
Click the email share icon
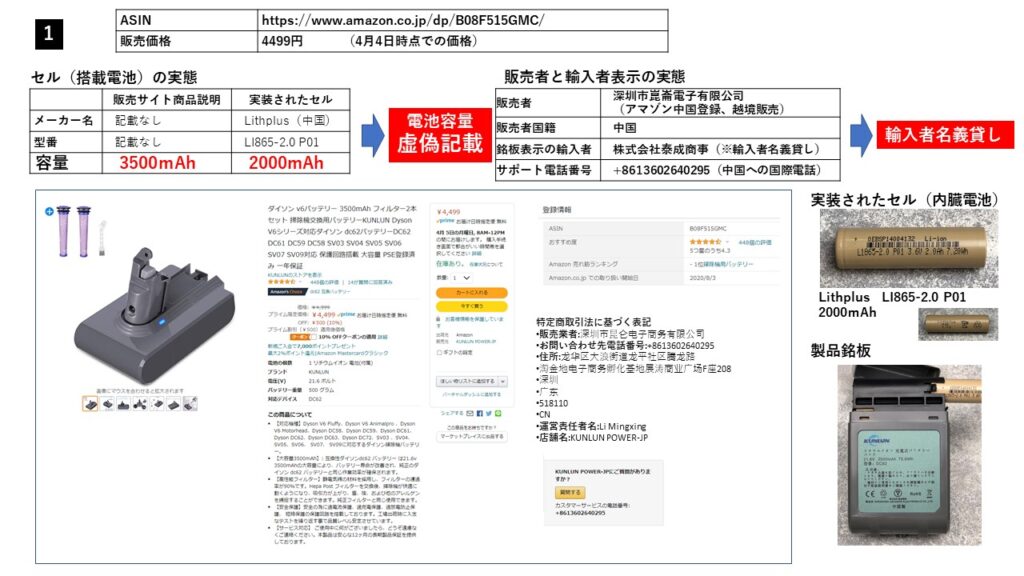pyautogui.click(x=470, y=412)
